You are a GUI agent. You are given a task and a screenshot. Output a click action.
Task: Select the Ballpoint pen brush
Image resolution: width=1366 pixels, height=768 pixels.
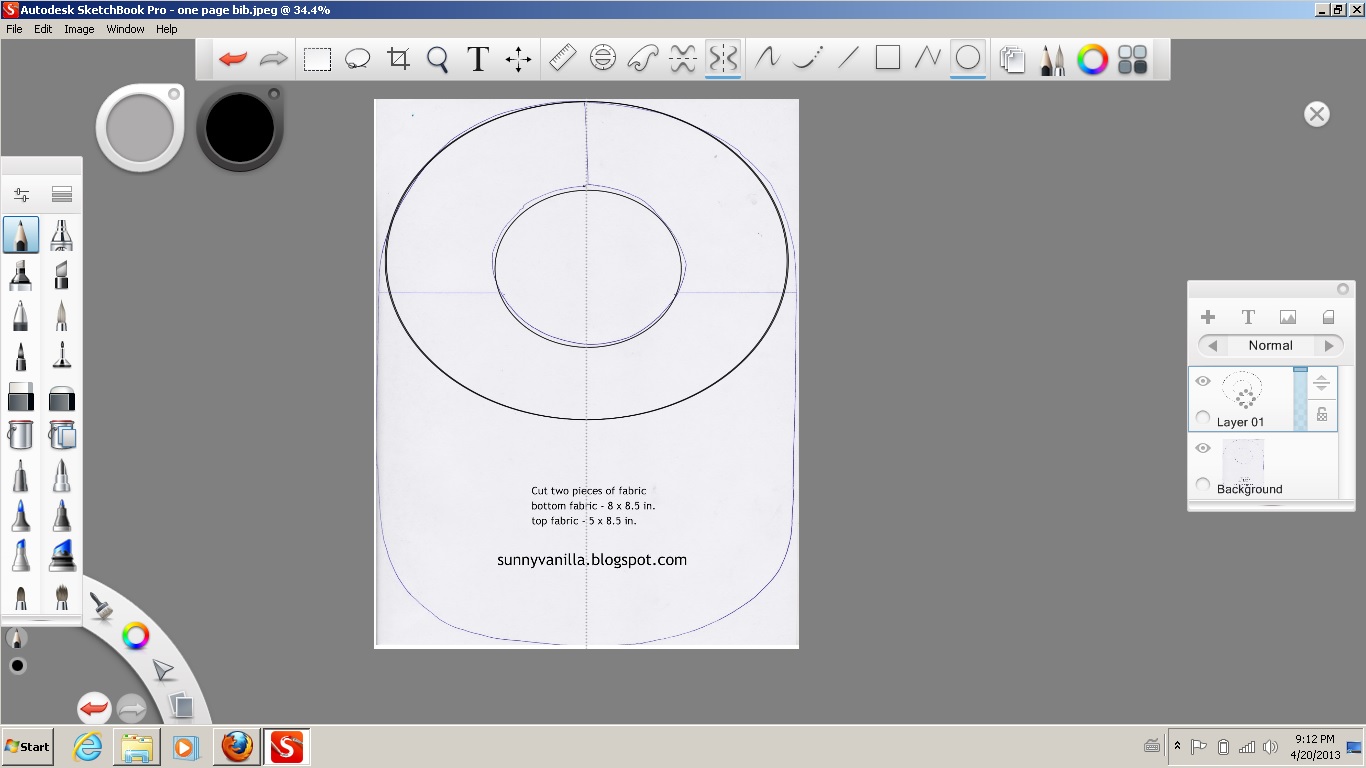coord(21,316)
